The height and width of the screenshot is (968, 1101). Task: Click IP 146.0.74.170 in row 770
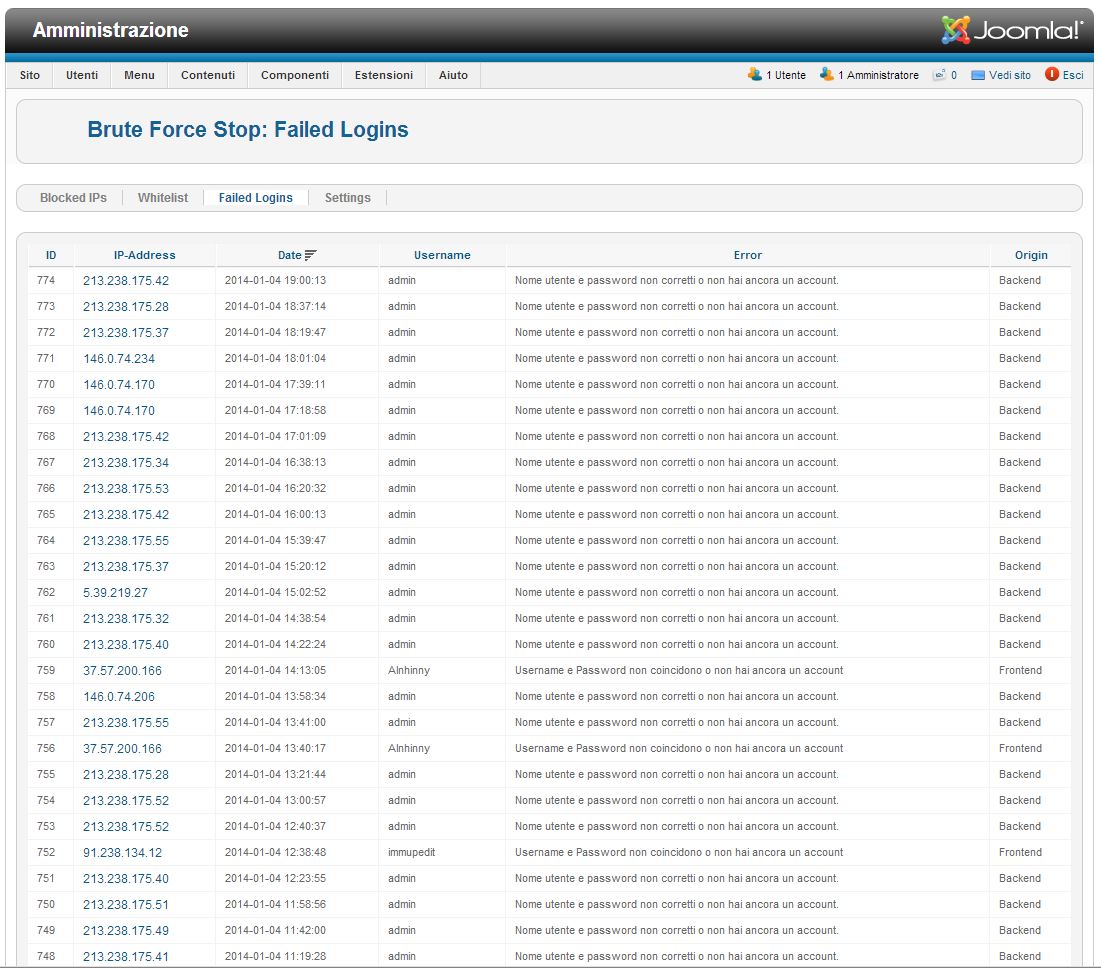tap(119, 385)
